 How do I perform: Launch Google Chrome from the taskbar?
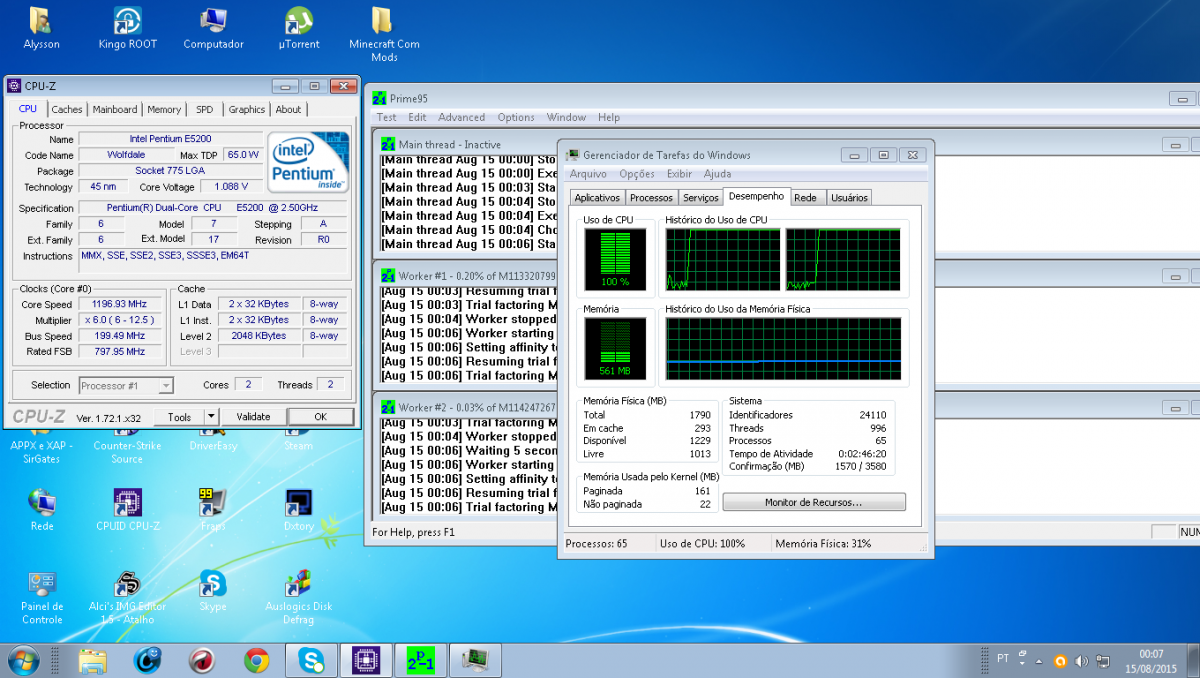pos(257,660)
